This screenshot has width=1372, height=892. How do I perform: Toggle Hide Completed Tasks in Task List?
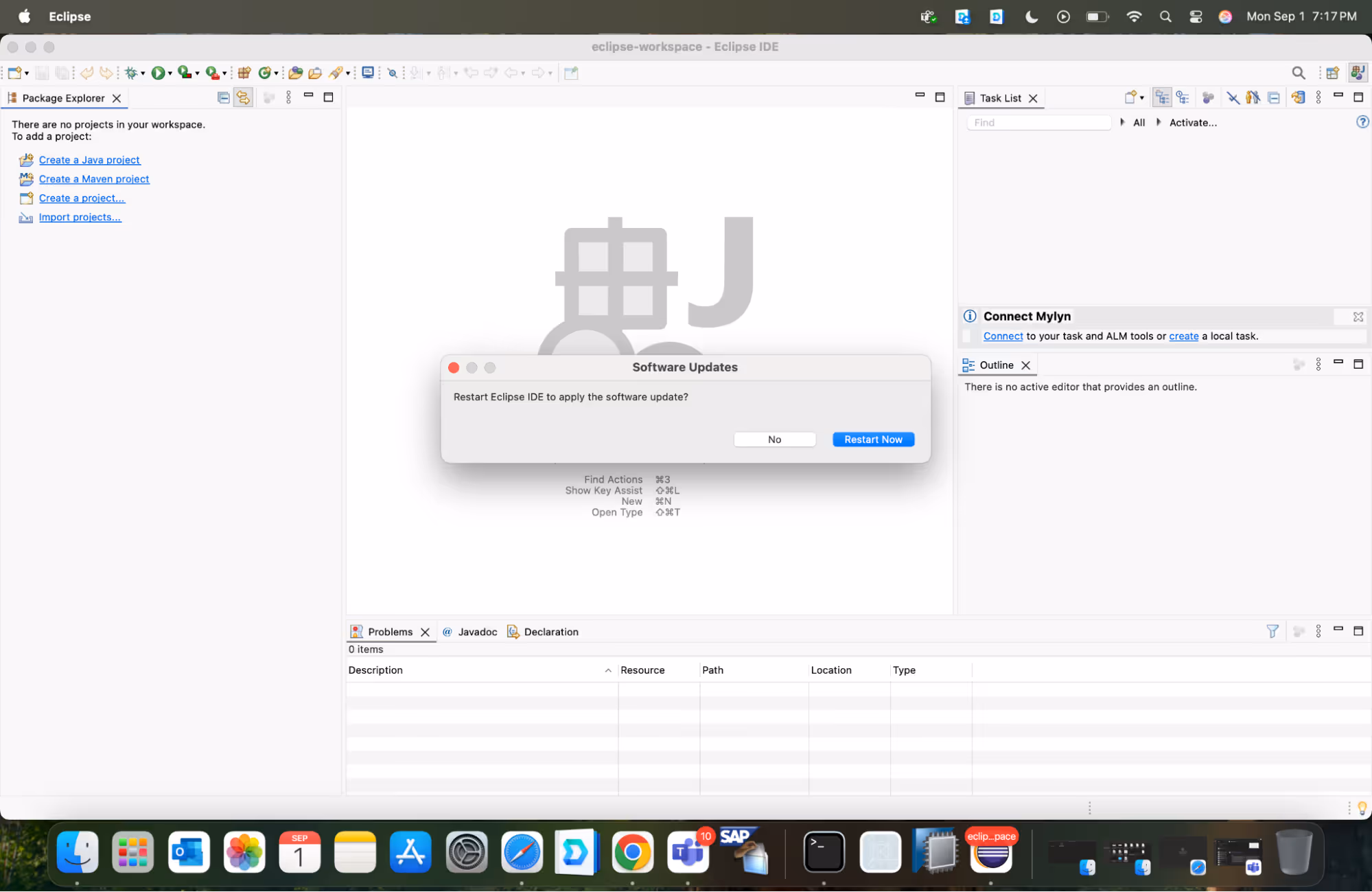coord(1233,98)
